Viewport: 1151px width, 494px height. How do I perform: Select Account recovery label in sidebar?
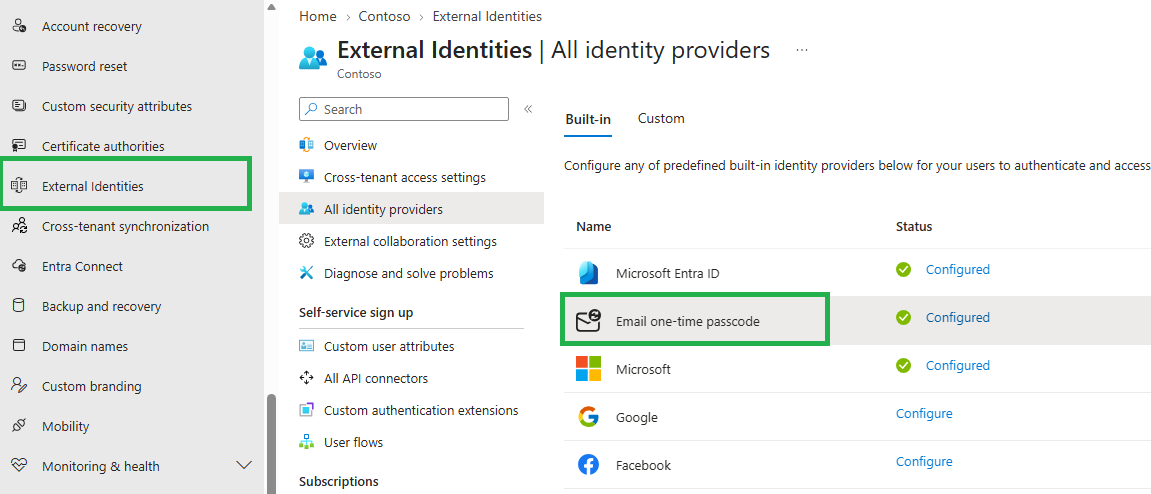(92, 26)
